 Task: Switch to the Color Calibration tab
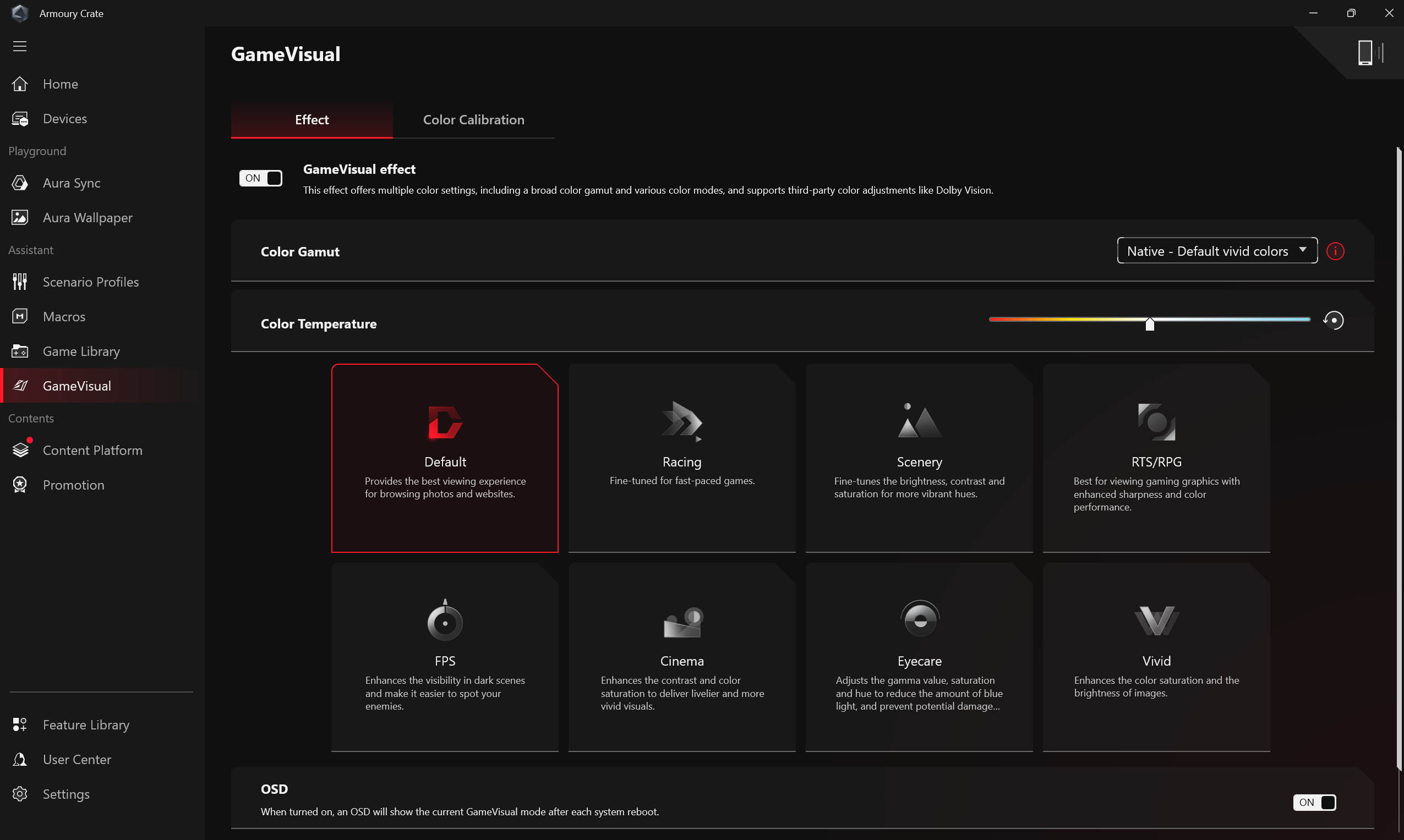pos(473,120)
